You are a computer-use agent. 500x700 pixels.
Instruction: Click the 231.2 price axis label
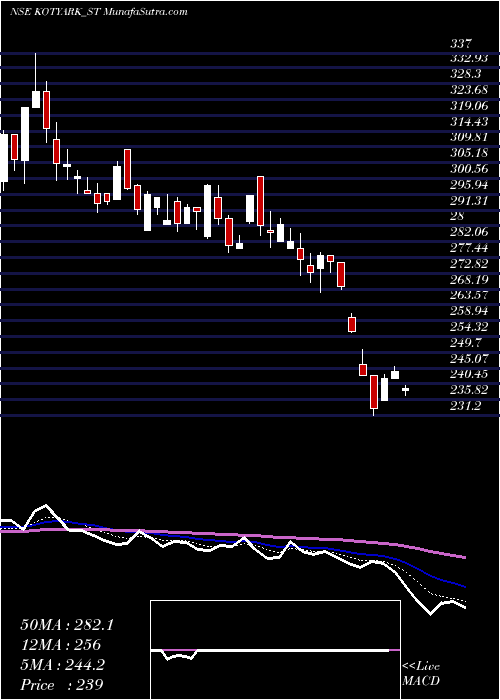click(468, 405)
